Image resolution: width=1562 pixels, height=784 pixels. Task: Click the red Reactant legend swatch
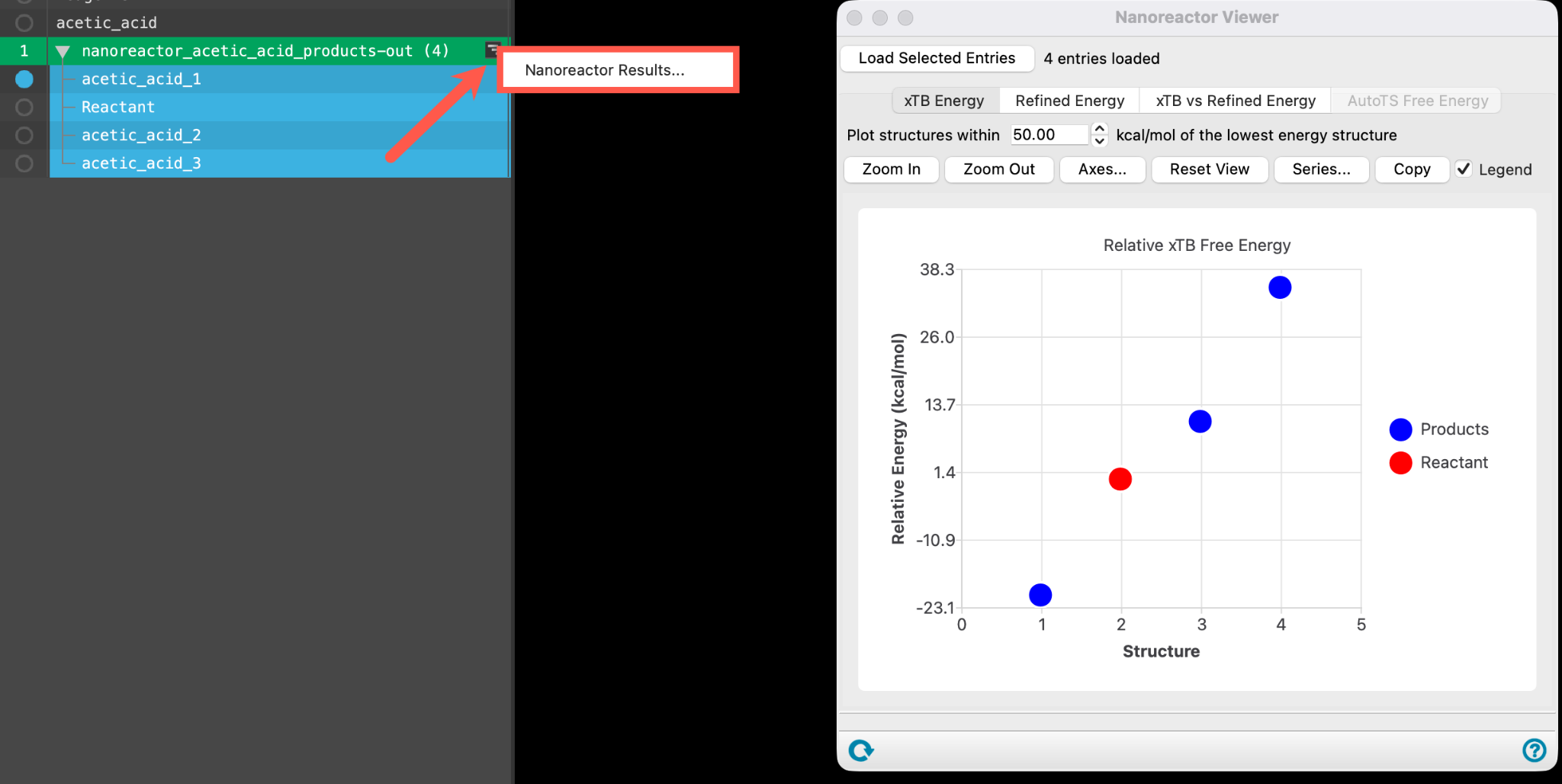[x=1400, y=463]
